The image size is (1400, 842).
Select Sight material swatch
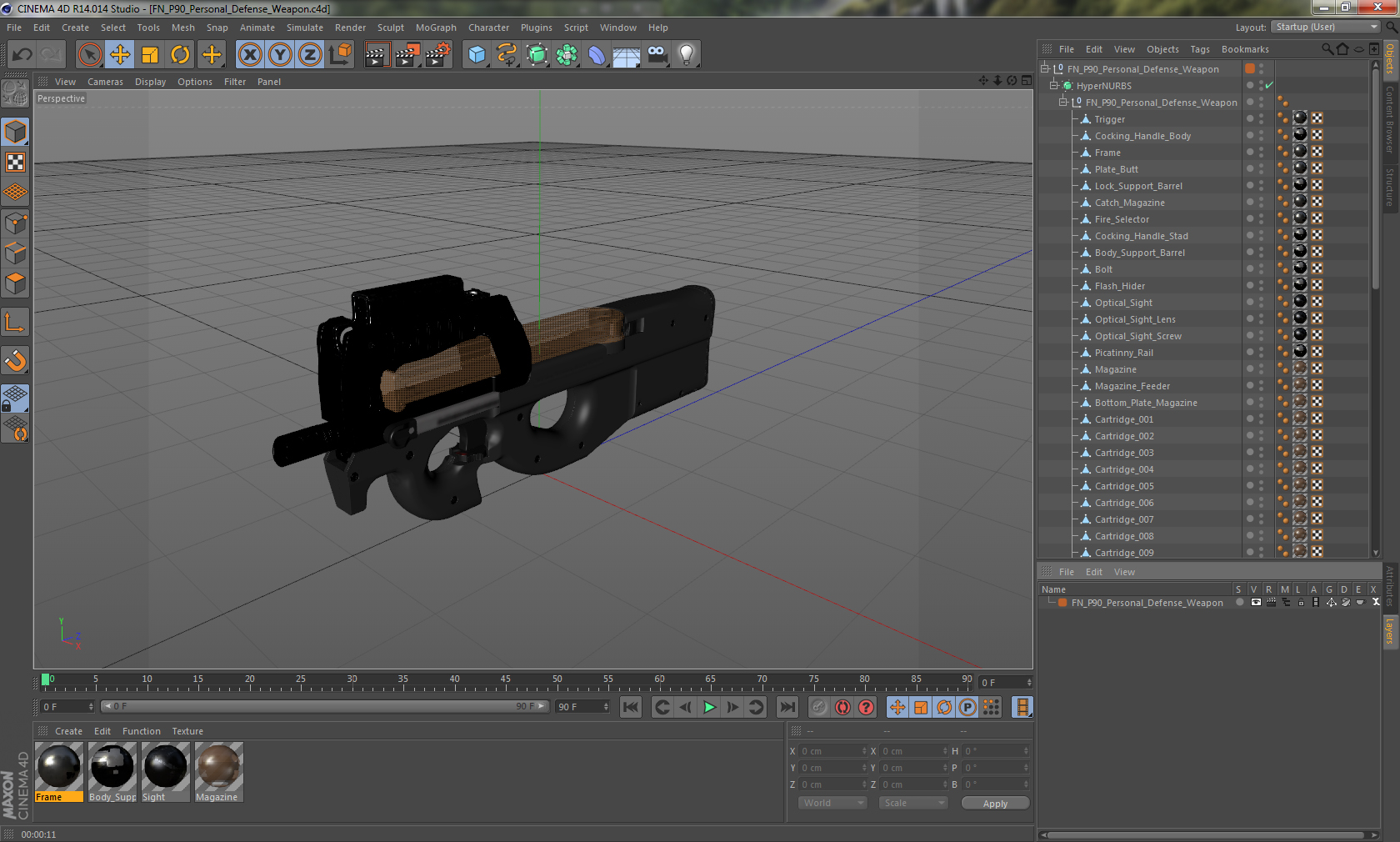(166, 773)
